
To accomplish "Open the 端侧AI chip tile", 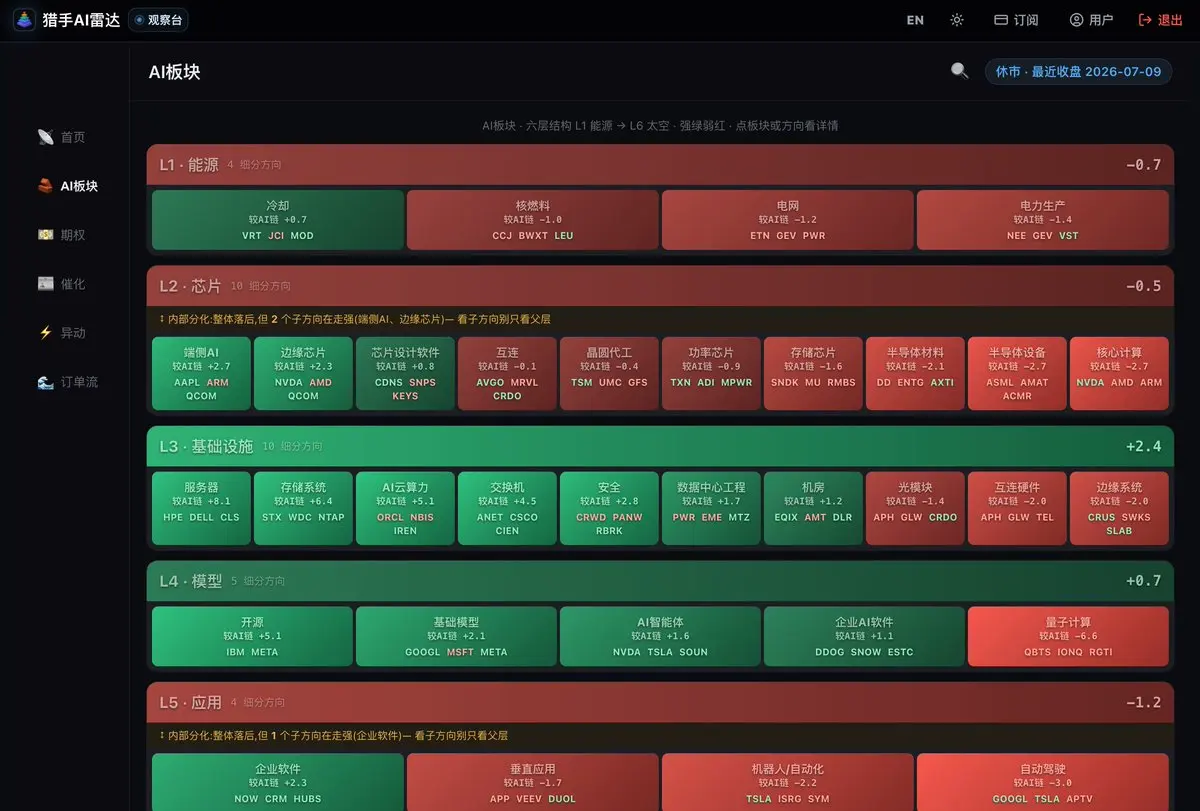I will (201, 373).
